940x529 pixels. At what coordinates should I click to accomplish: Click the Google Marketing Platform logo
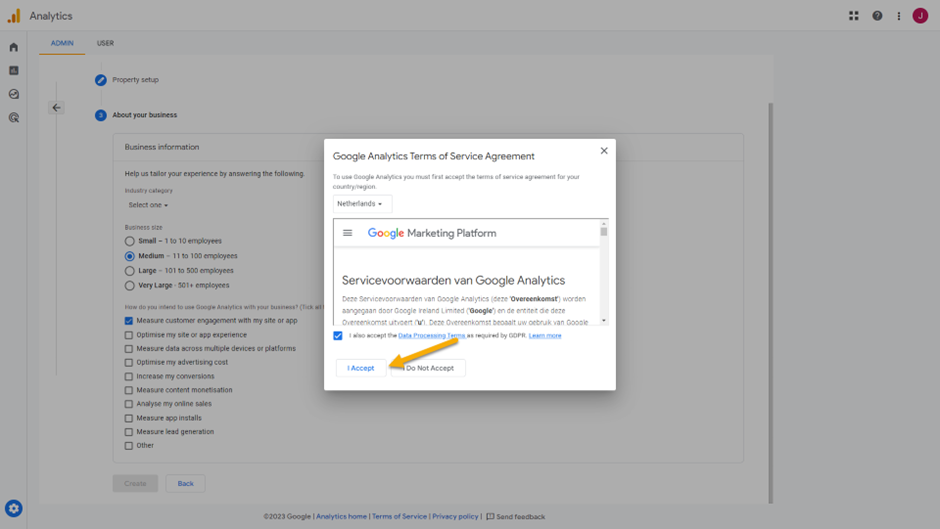432,233
